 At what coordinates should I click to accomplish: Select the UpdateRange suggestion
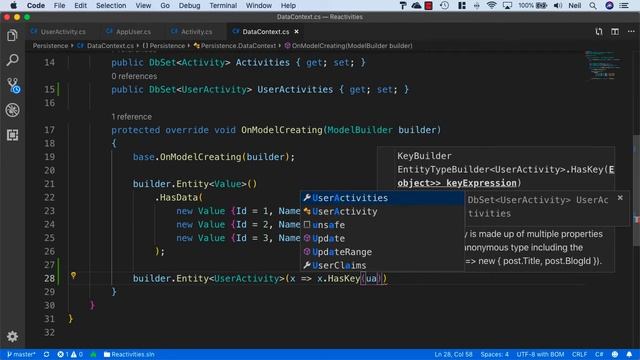pos(382,252)
